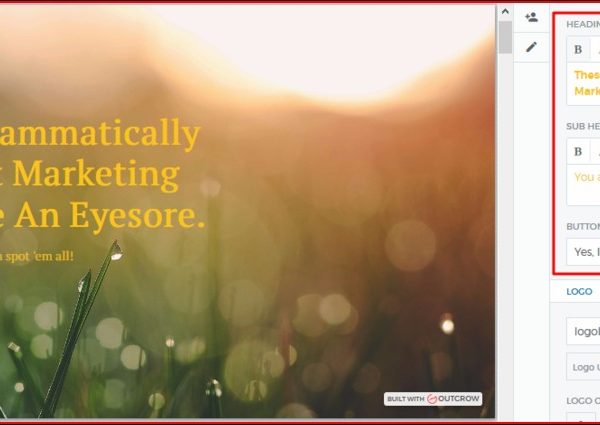Focus the Button text field starting "Yes, I"
Image resolution: width=600 pixels, height=425 pixels.
(584, 252)
